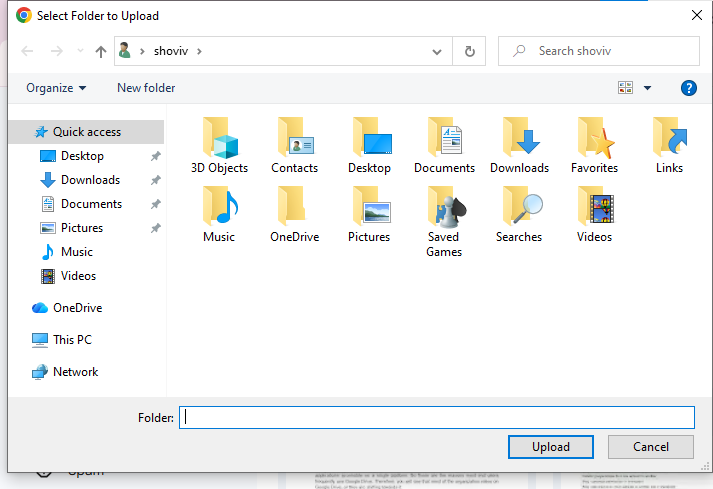Select Quick access in navigation pane

coord(86,132)
